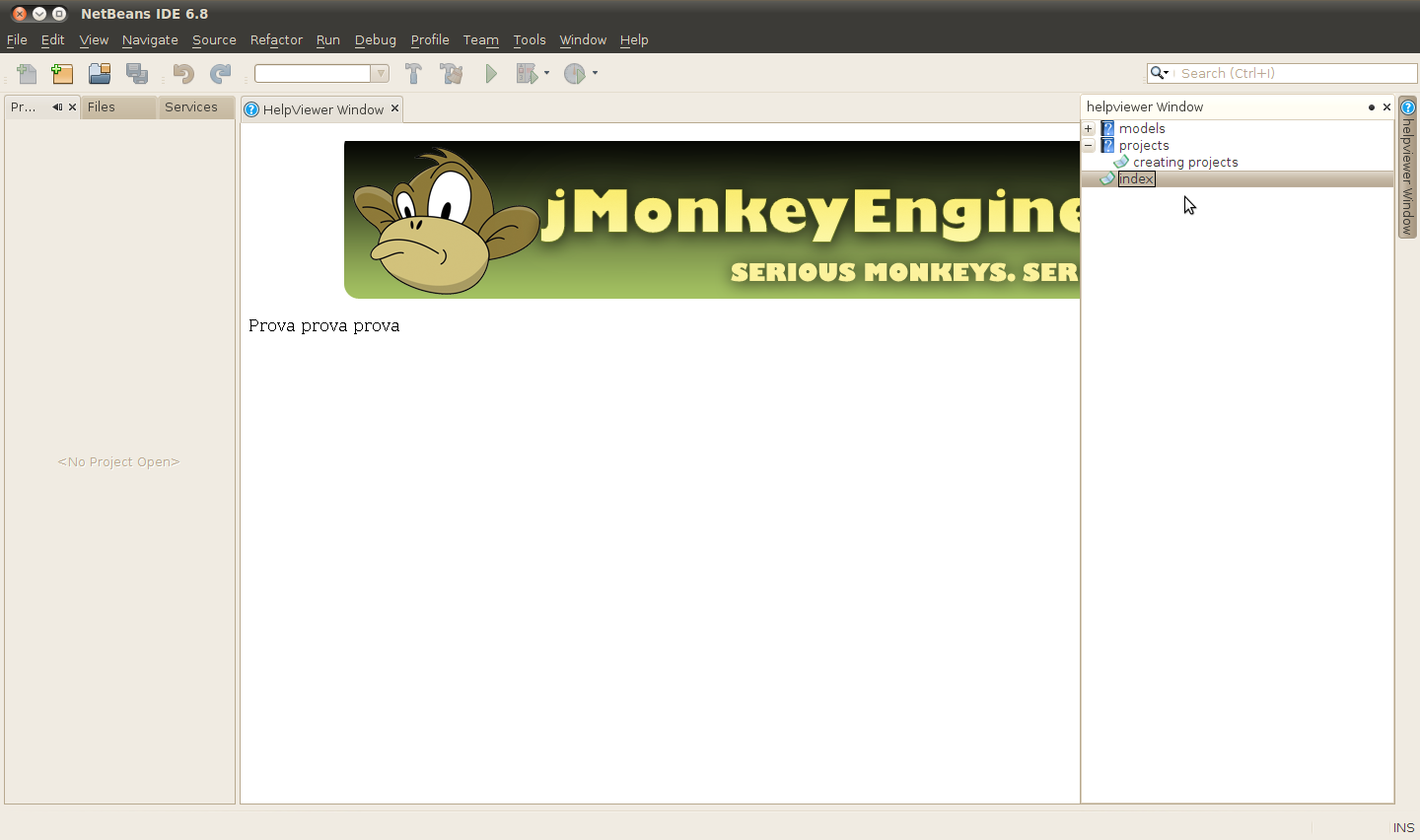The width and height of the screenshot is (1420, 840).
Task: Open the Team menu
Action: click(481, 39)
